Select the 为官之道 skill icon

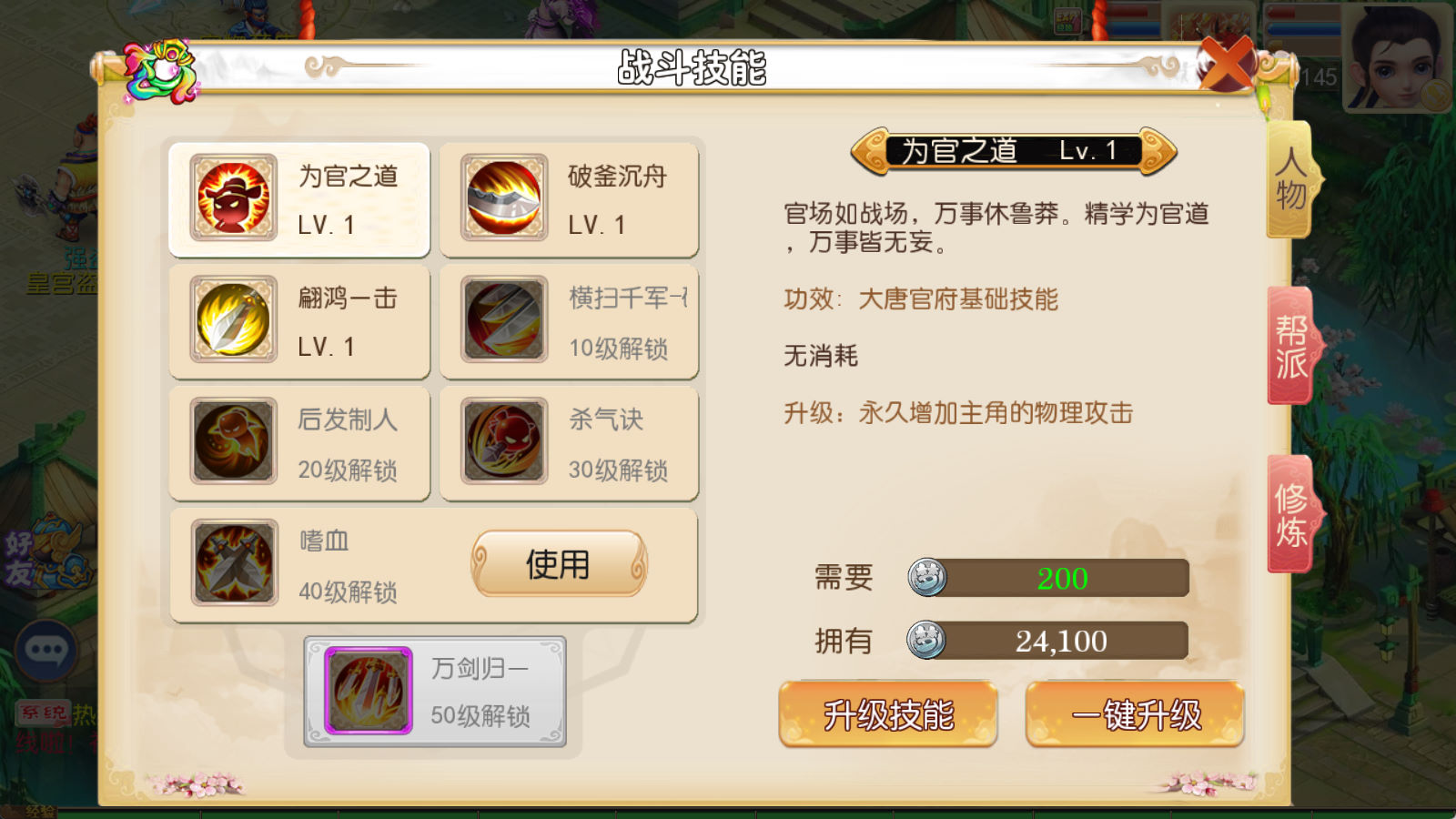234,197
